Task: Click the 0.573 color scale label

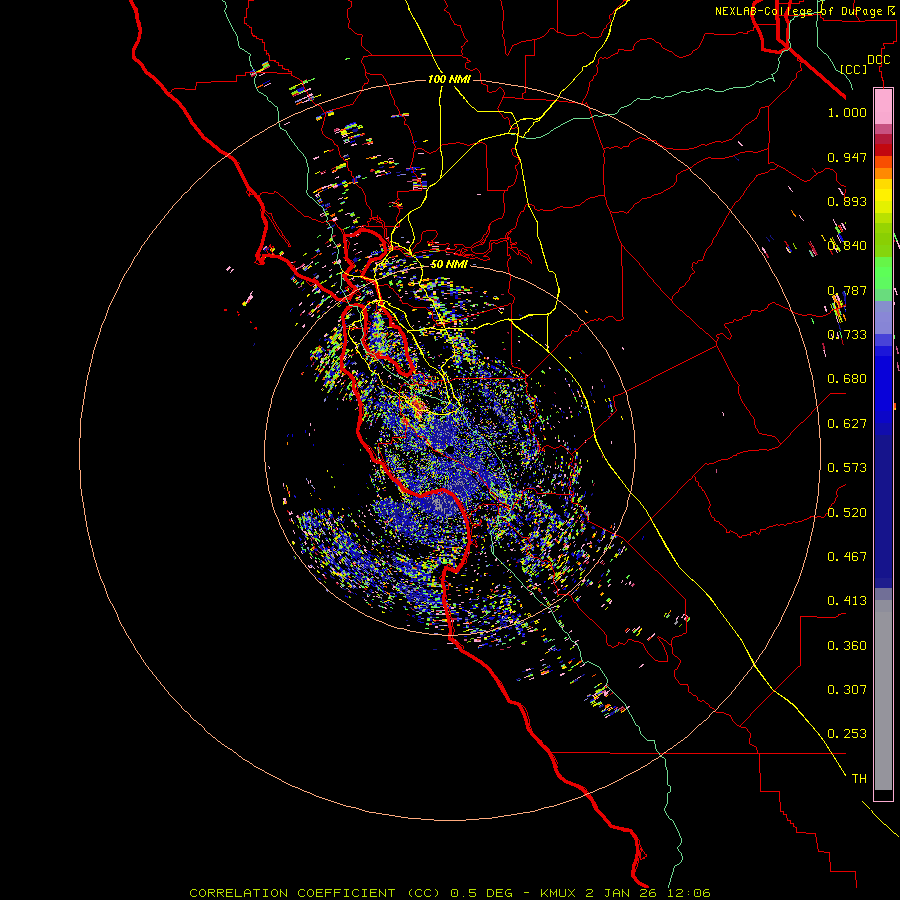Action: [847, 468]
